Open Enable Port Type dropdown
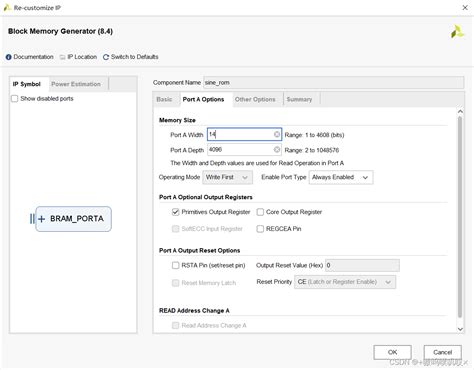This screenshot has width=474, height=370. (x=341, y=177)
